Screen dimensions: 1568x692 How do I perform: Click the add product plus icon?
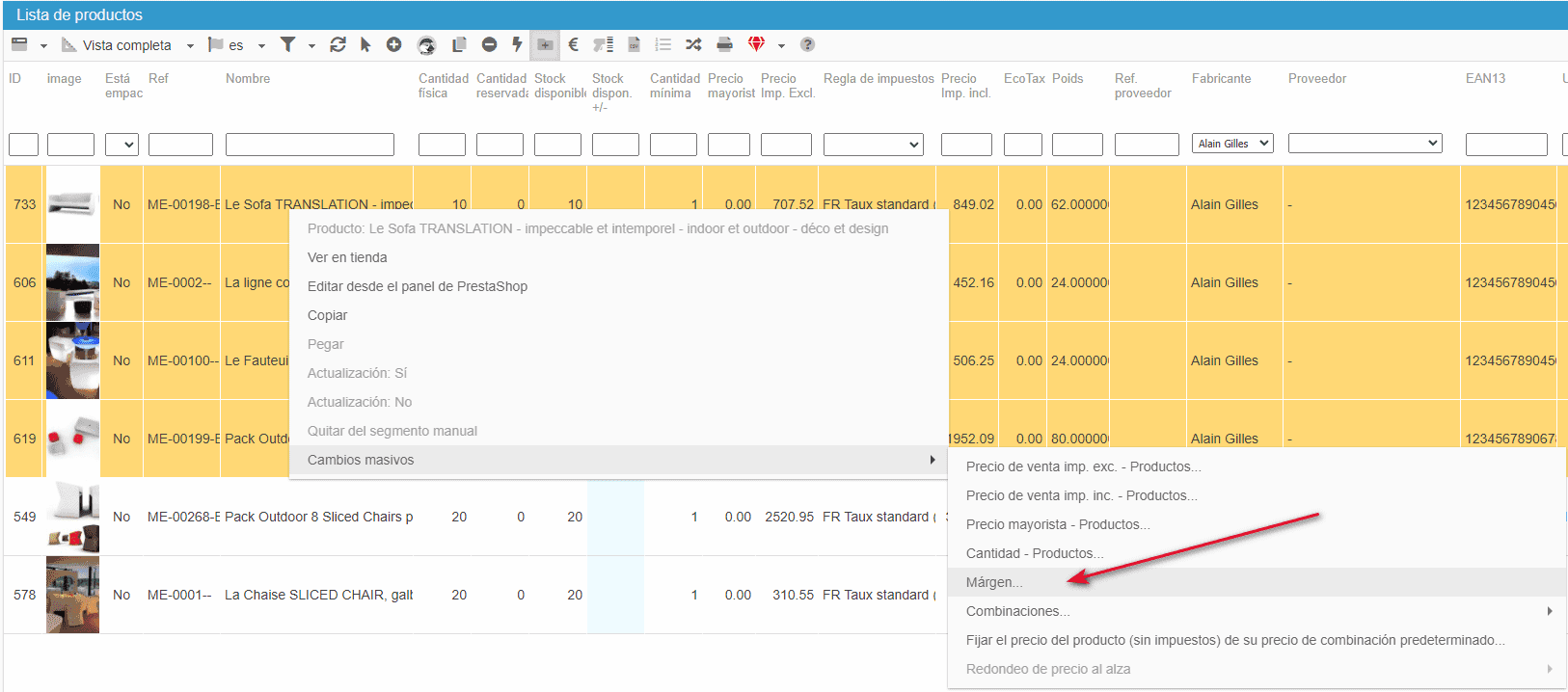[393, 44]
